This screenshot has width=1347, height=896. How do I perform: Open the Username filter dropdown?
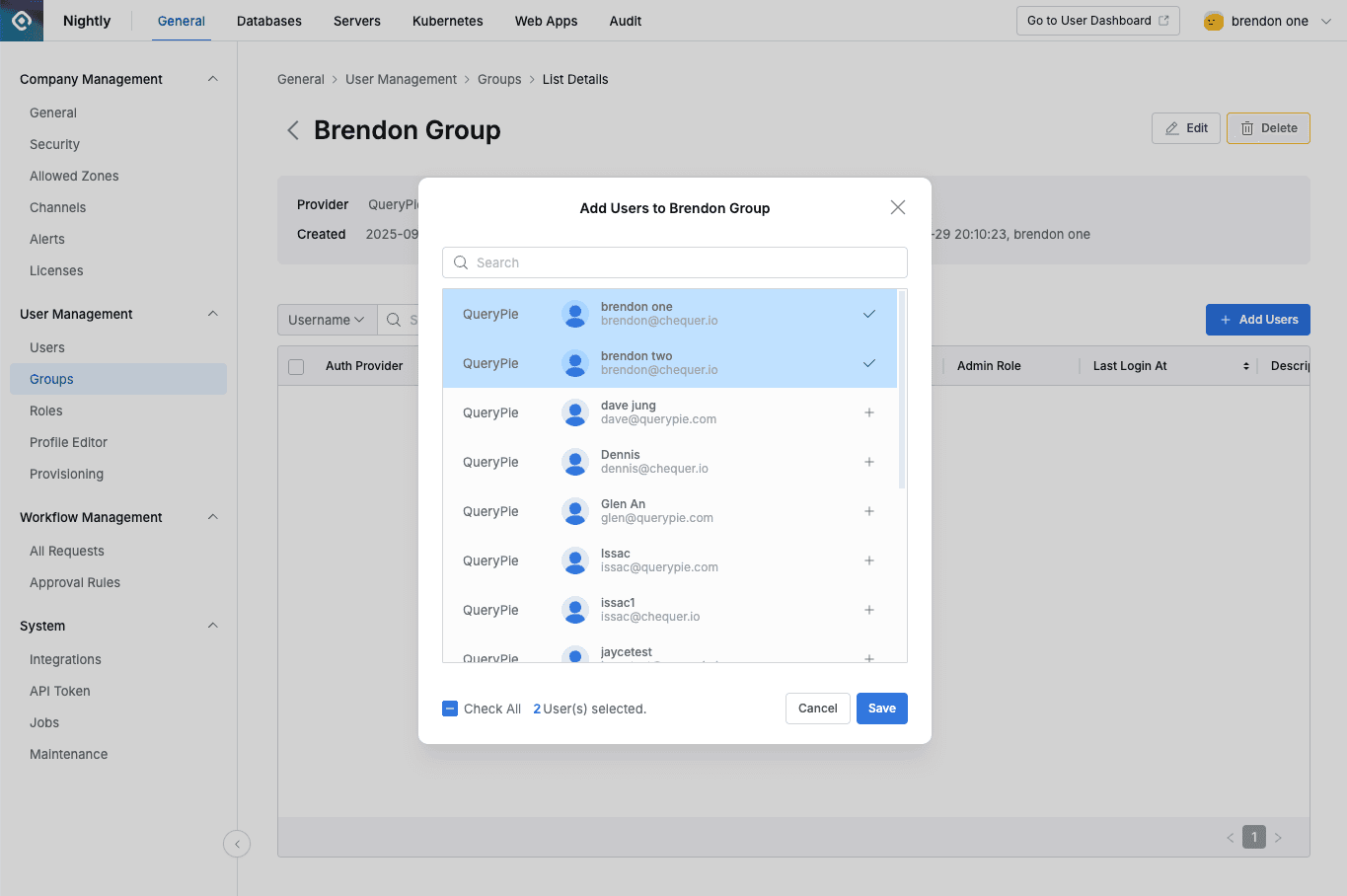pos(327,319)
